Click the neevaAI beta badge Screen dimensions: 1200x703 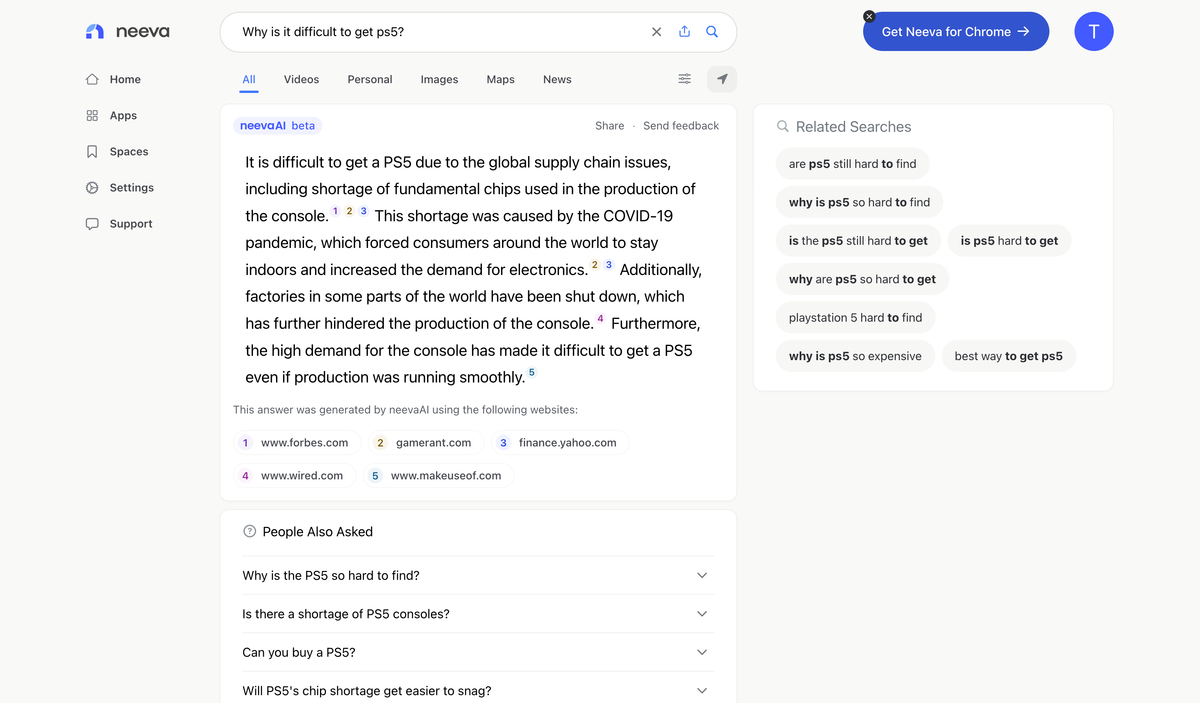(x=277, y=126)
